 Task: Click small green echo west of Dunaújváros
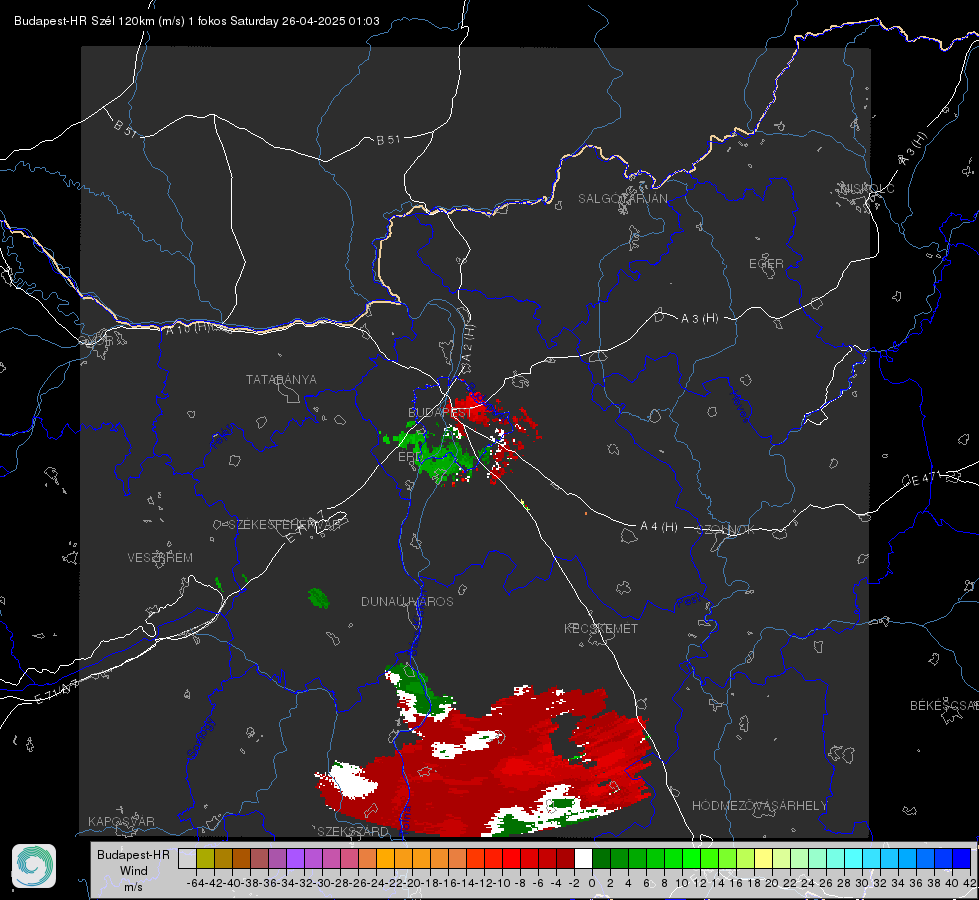coord(318,598)
